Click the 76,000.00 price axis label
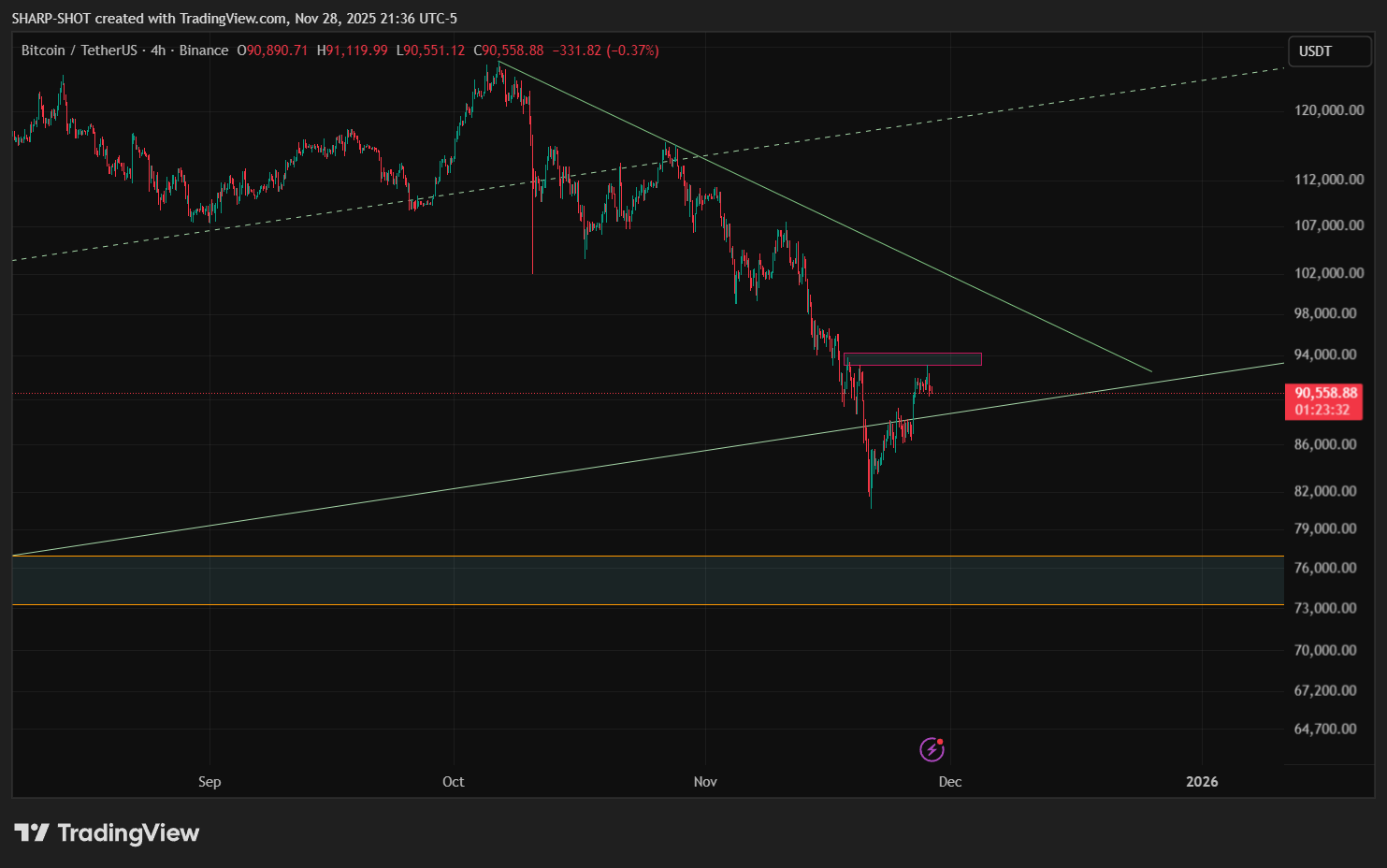The image size is (1387, 868). (x=1325, y=568)
